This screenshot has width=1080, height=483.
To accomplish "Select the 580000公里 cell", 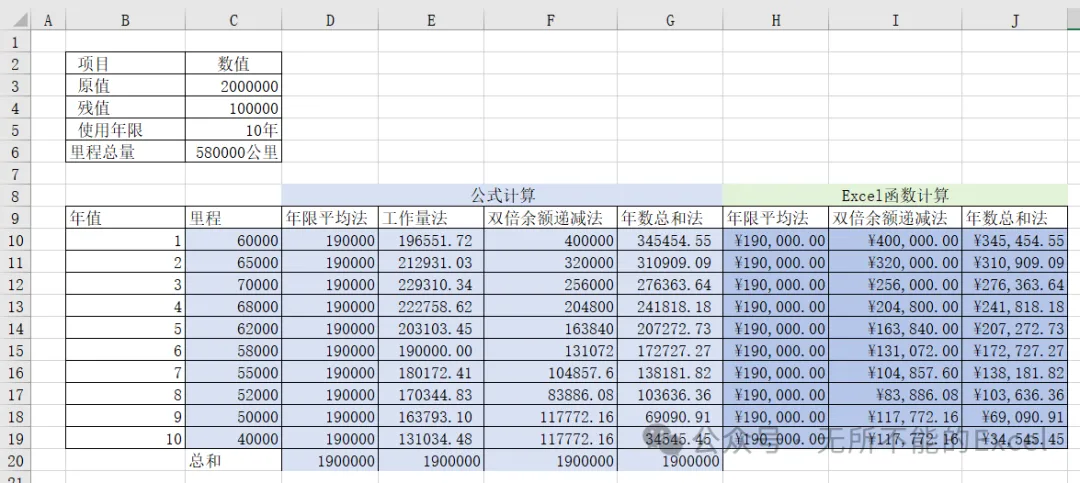I will [233, 152].
